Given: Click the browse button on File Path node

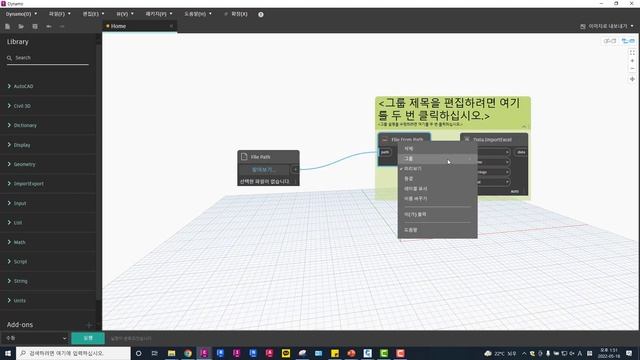Looking at the screenshot, I should (x=264, y=169).
